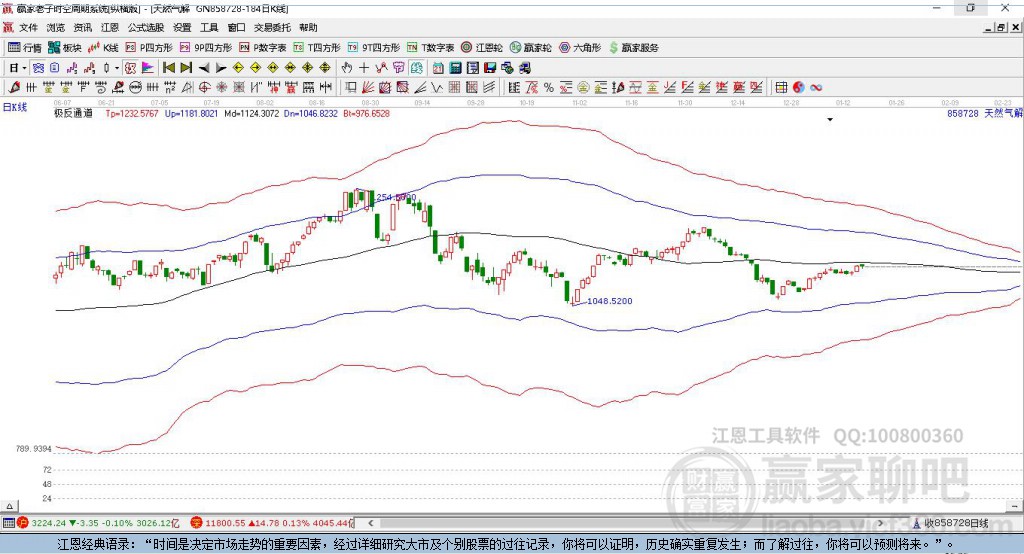
Task: Click the 日K线 label
Action: click(15, 107)
